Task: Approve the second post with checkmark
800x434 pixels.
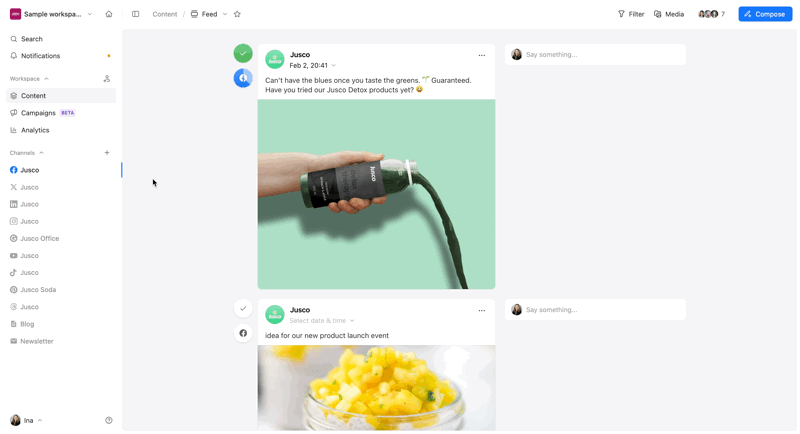Action: pyautogui.click(x=243, y=308)
